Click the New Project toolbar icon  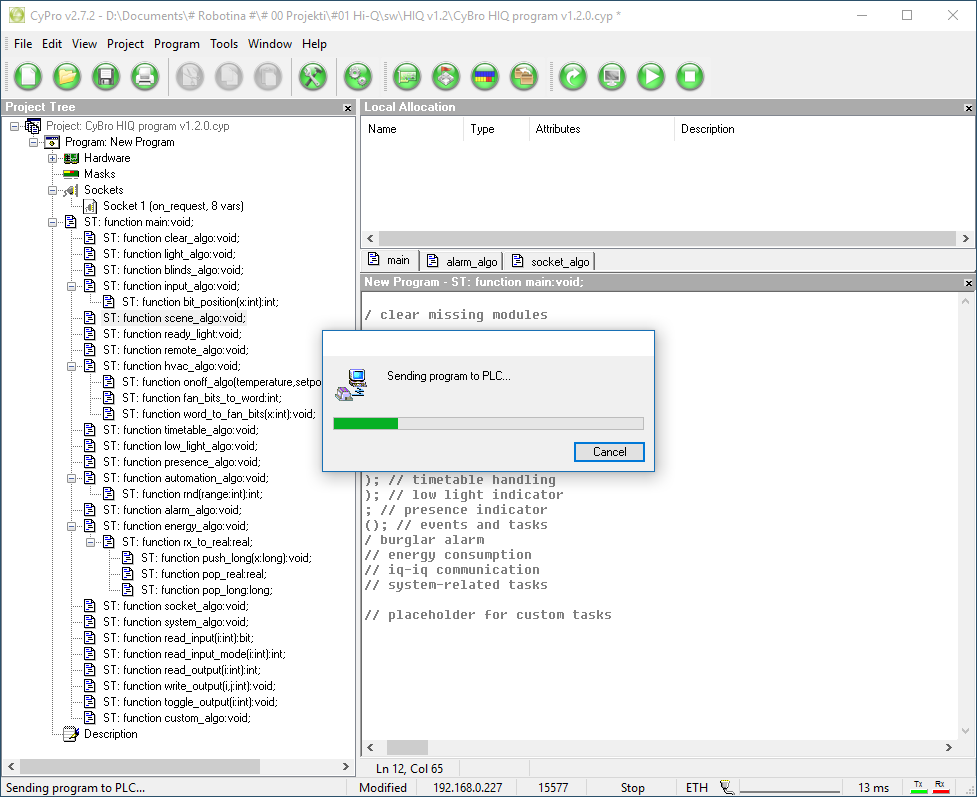pyautogui.click(x=28, y=76)
